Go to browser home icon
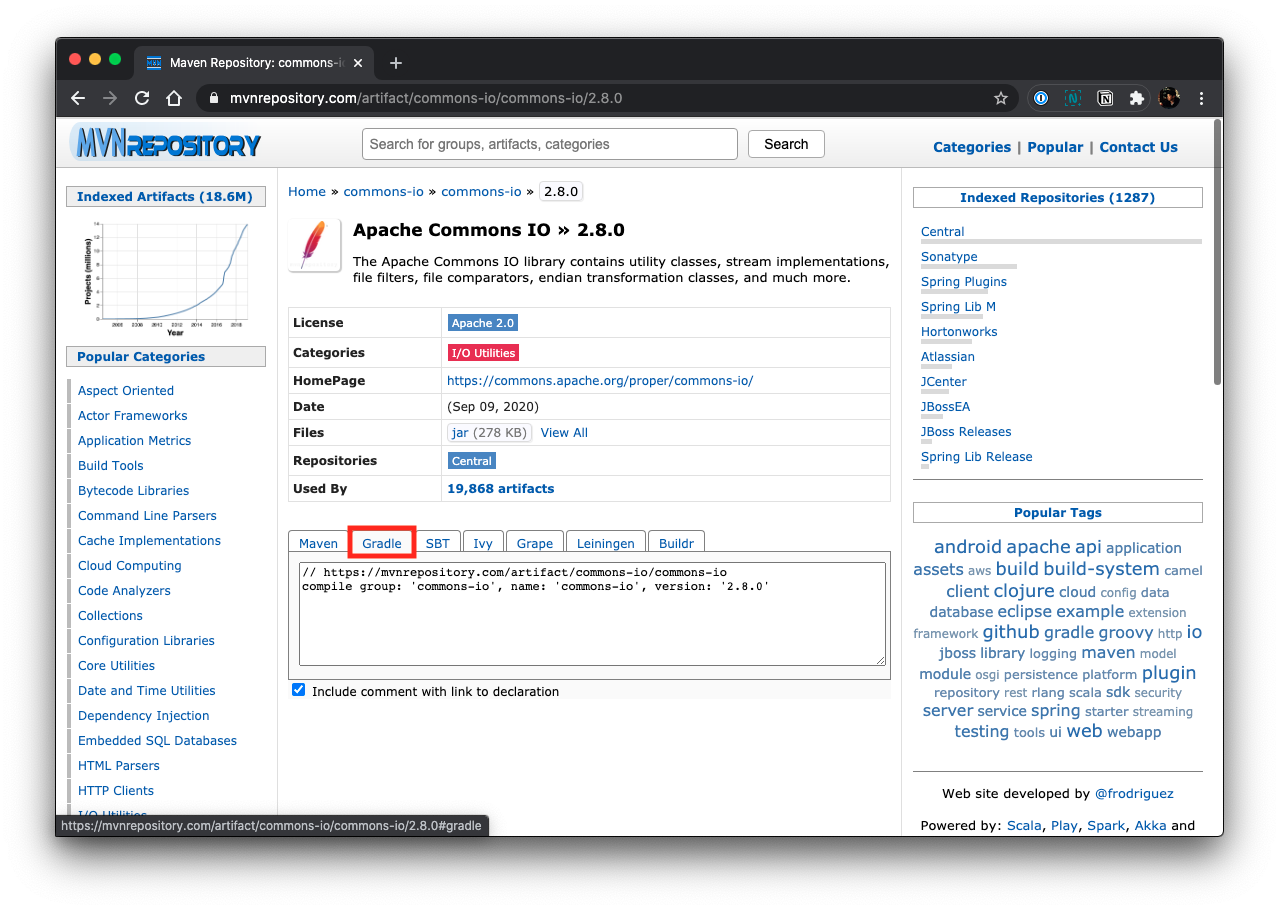This screenshot has height=910, width=1279. pyautogui.click(x=174, y=98)
